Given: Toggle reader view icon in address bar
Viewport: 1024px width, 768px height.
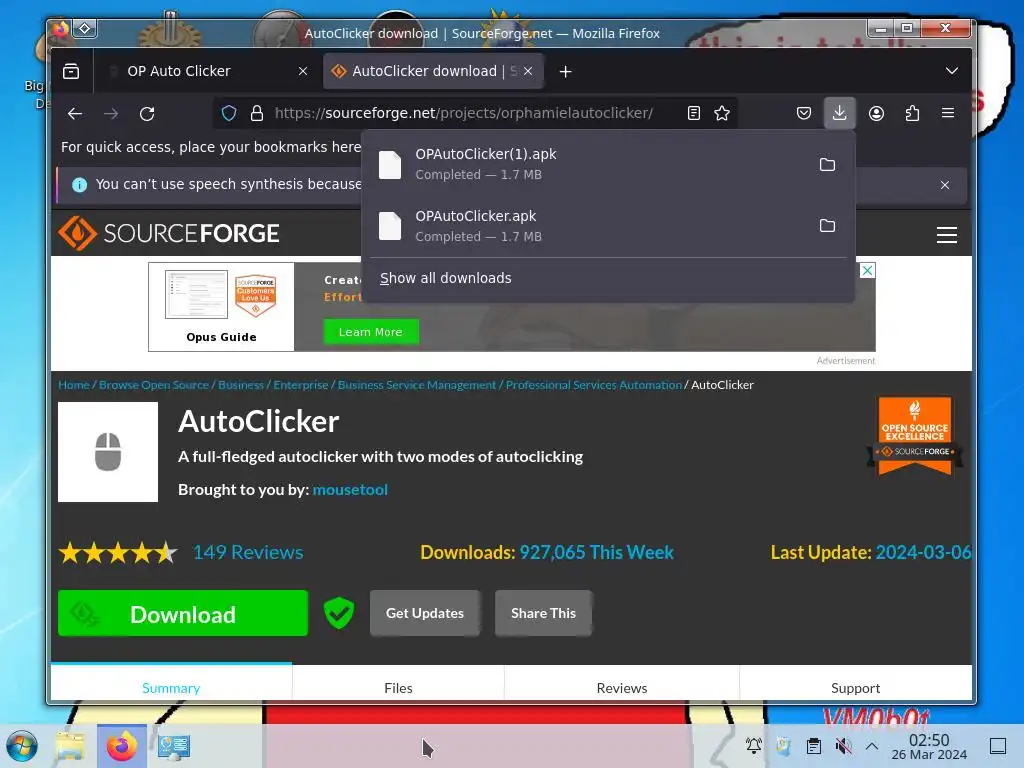Looking at the screenshot, I should [694, 114].
